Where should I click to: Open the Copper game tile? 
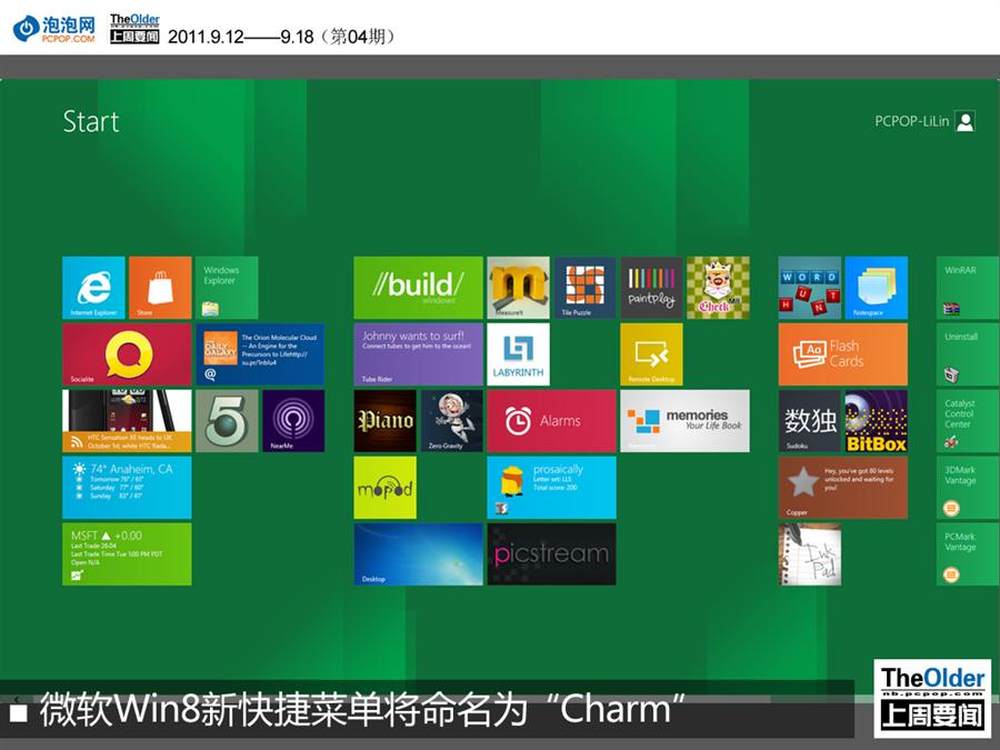tap(843, 487)
